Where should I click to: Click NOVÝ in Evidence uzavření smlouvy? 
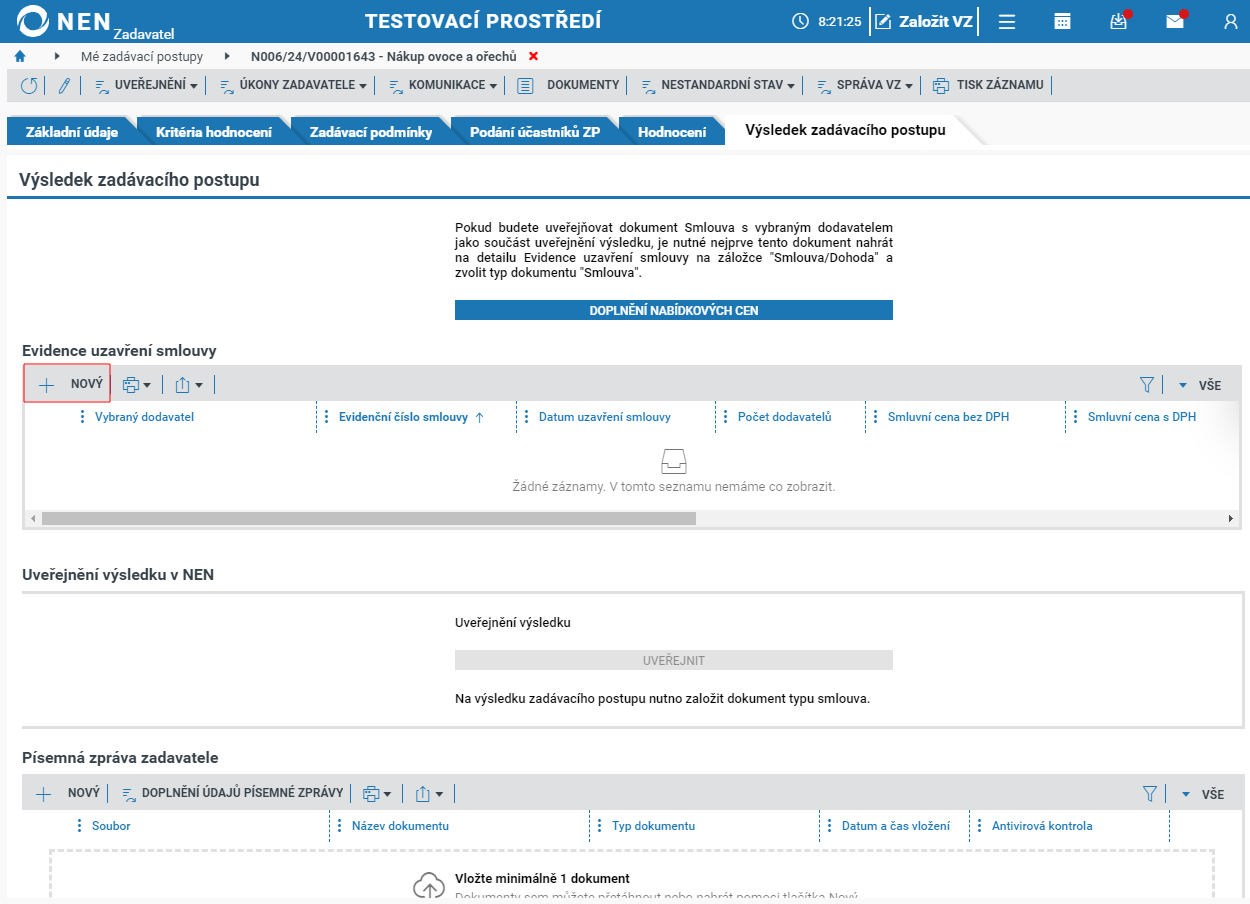(68, 384)
